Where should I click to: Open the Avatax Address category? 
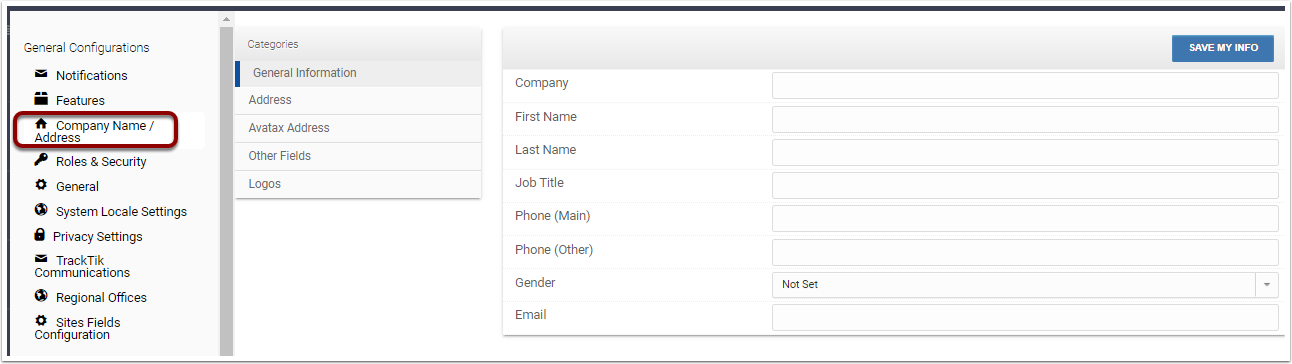(358, 128)
